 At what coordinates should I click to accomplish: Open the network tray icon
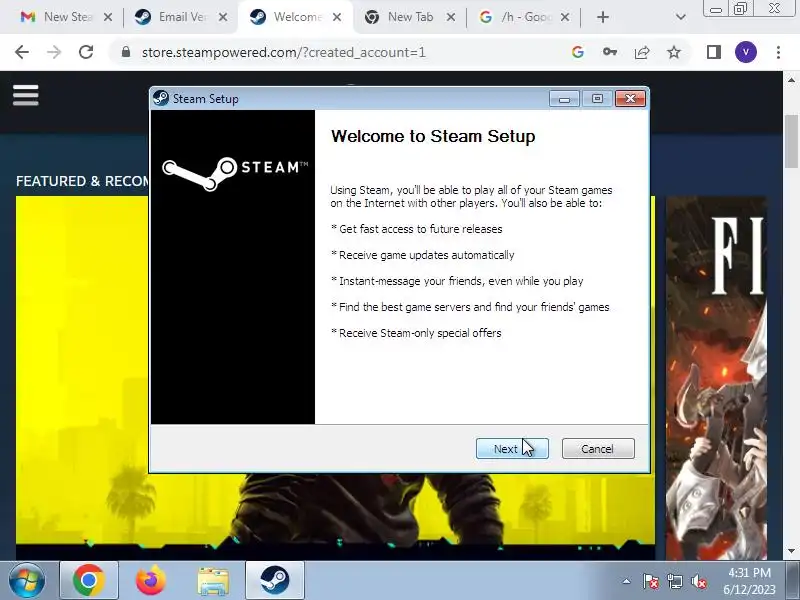tap(674, 581)
